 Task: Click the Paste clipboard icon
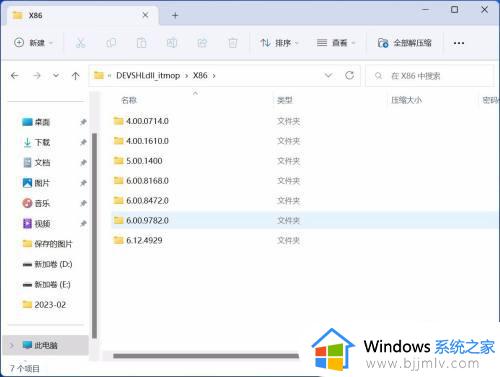tap(141, 43)
